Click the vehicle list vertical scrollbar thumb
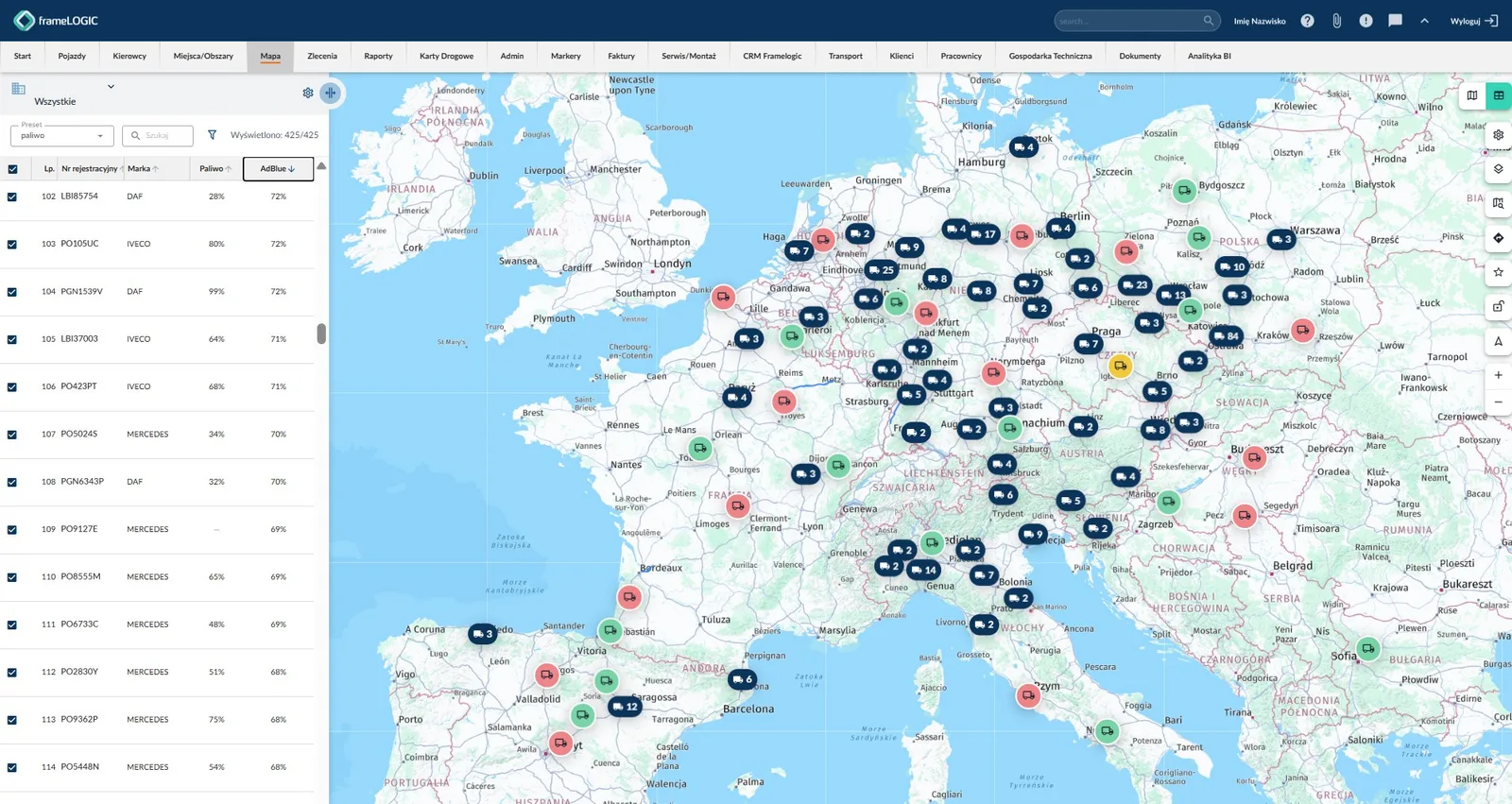This screenshot has height=804, width=1512. coord(321,334)
